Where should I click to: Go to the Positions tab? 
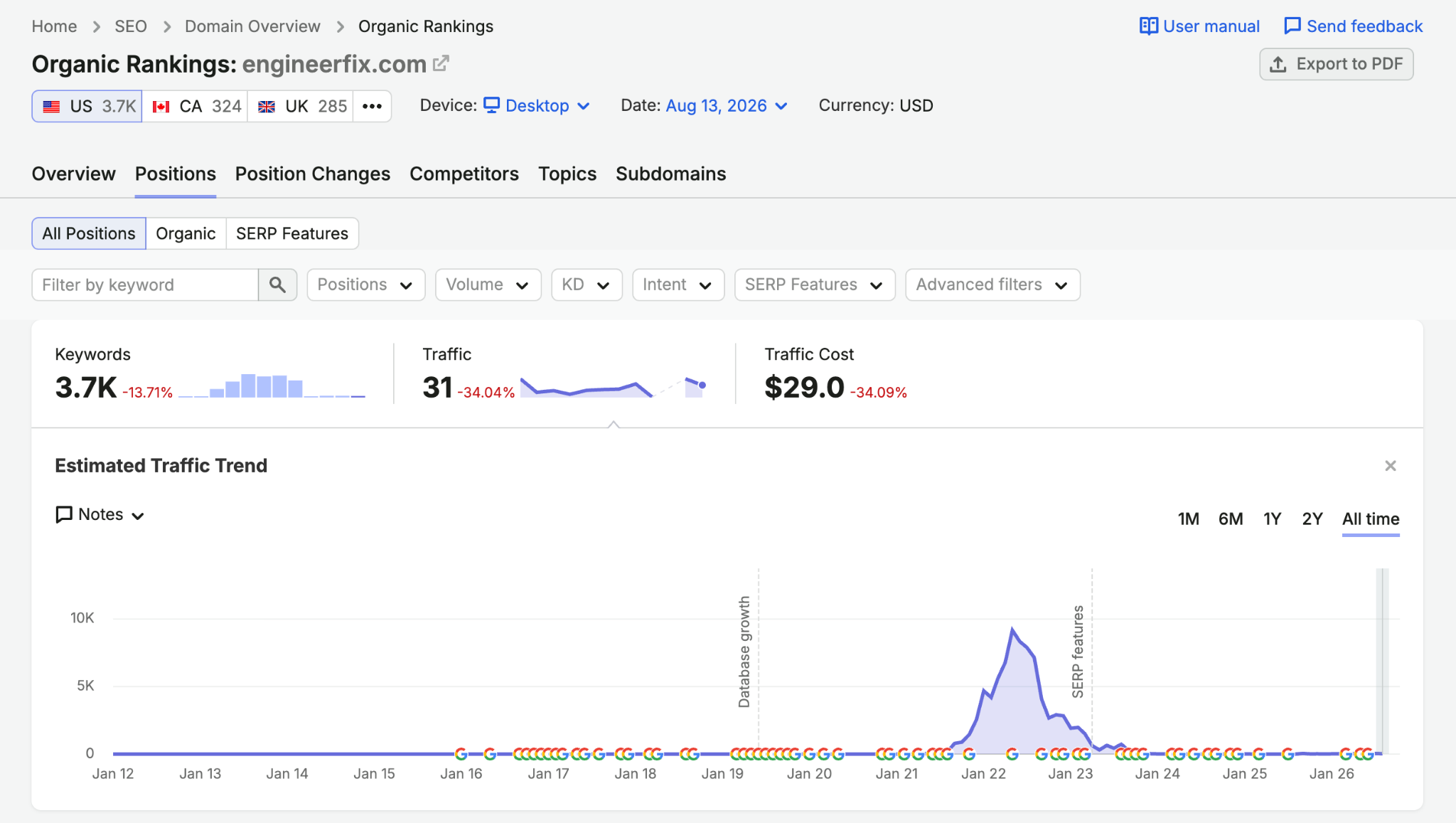176,174
